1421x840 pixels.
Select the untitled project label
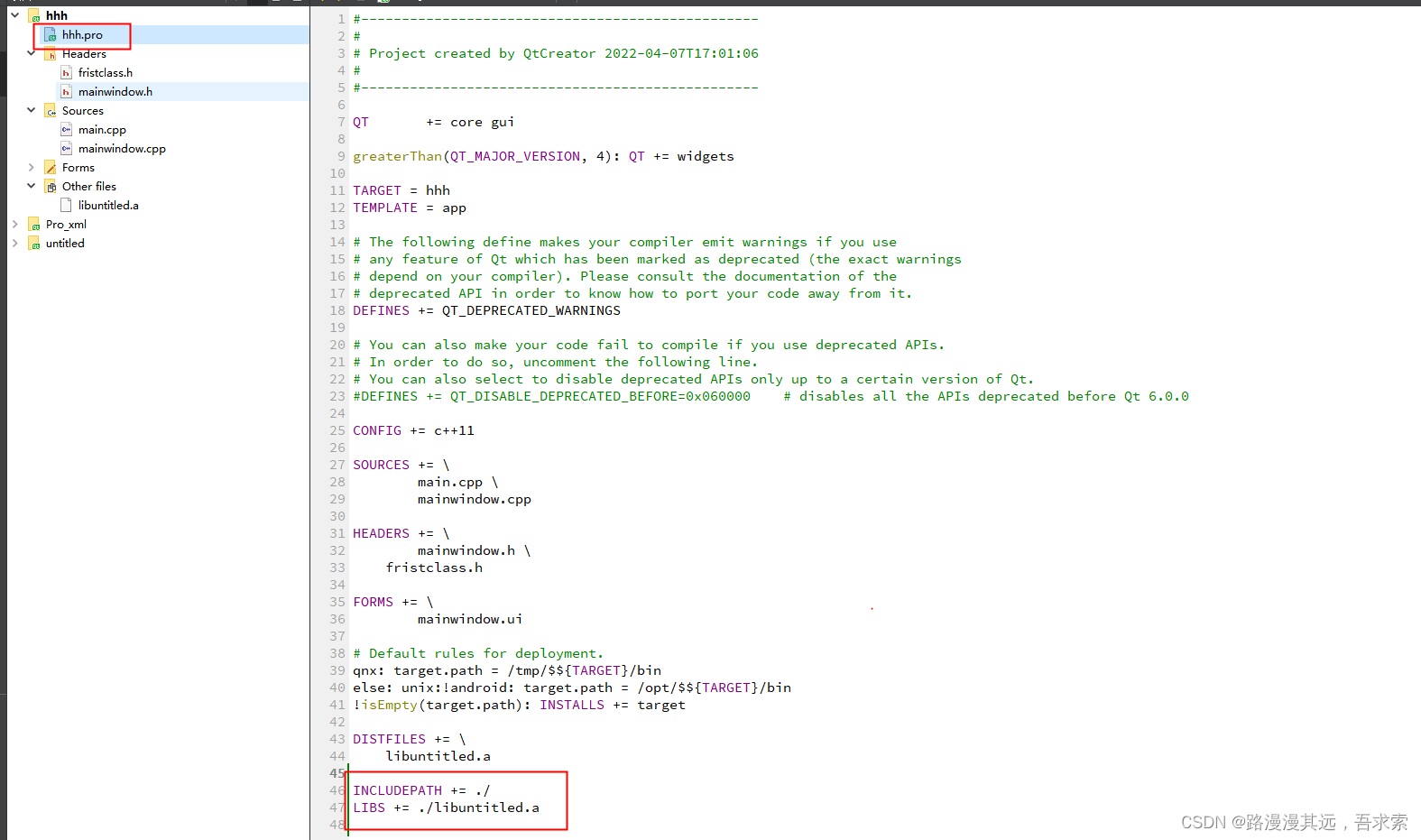(65, 243)
